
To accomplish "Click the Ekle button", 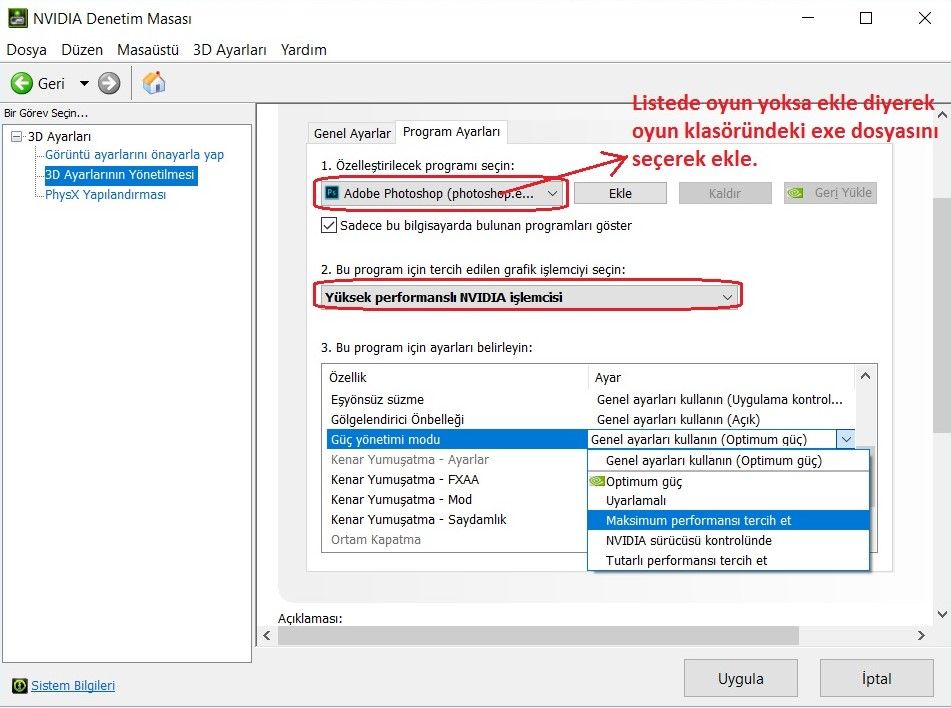I will click(620, 194).
